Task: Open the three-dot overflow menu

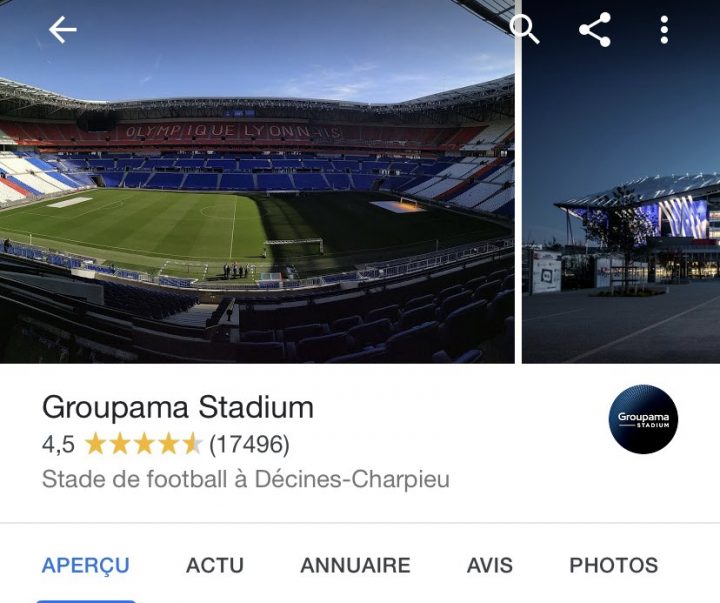Action: coord(664,30)
